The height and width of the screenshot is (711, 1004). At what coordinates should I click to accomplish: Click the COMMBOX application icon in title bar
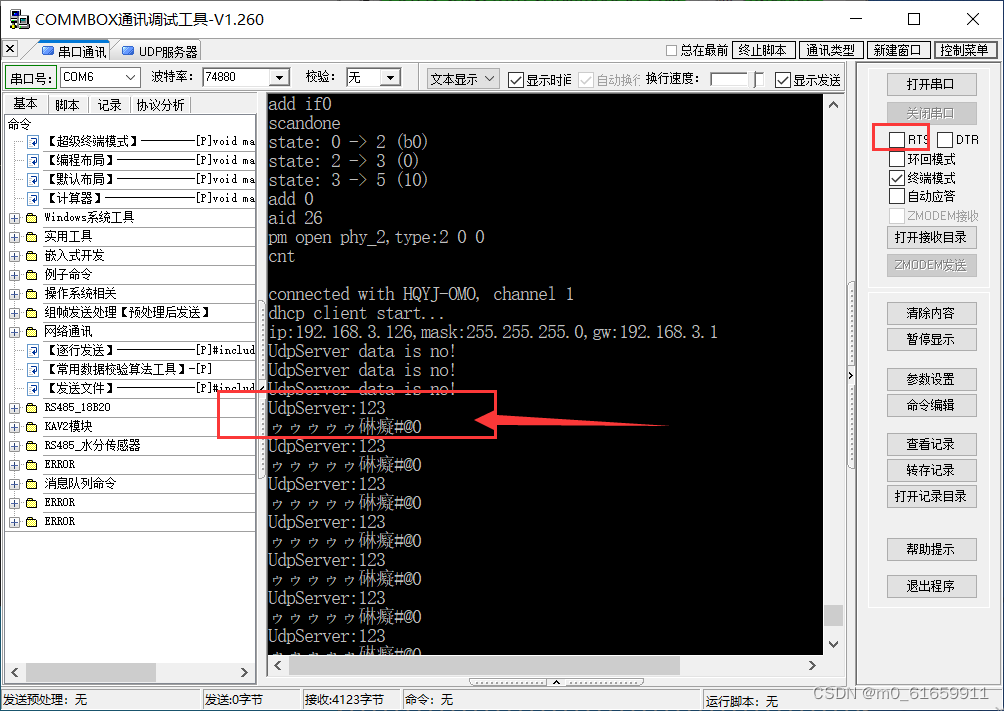(19, 19)
